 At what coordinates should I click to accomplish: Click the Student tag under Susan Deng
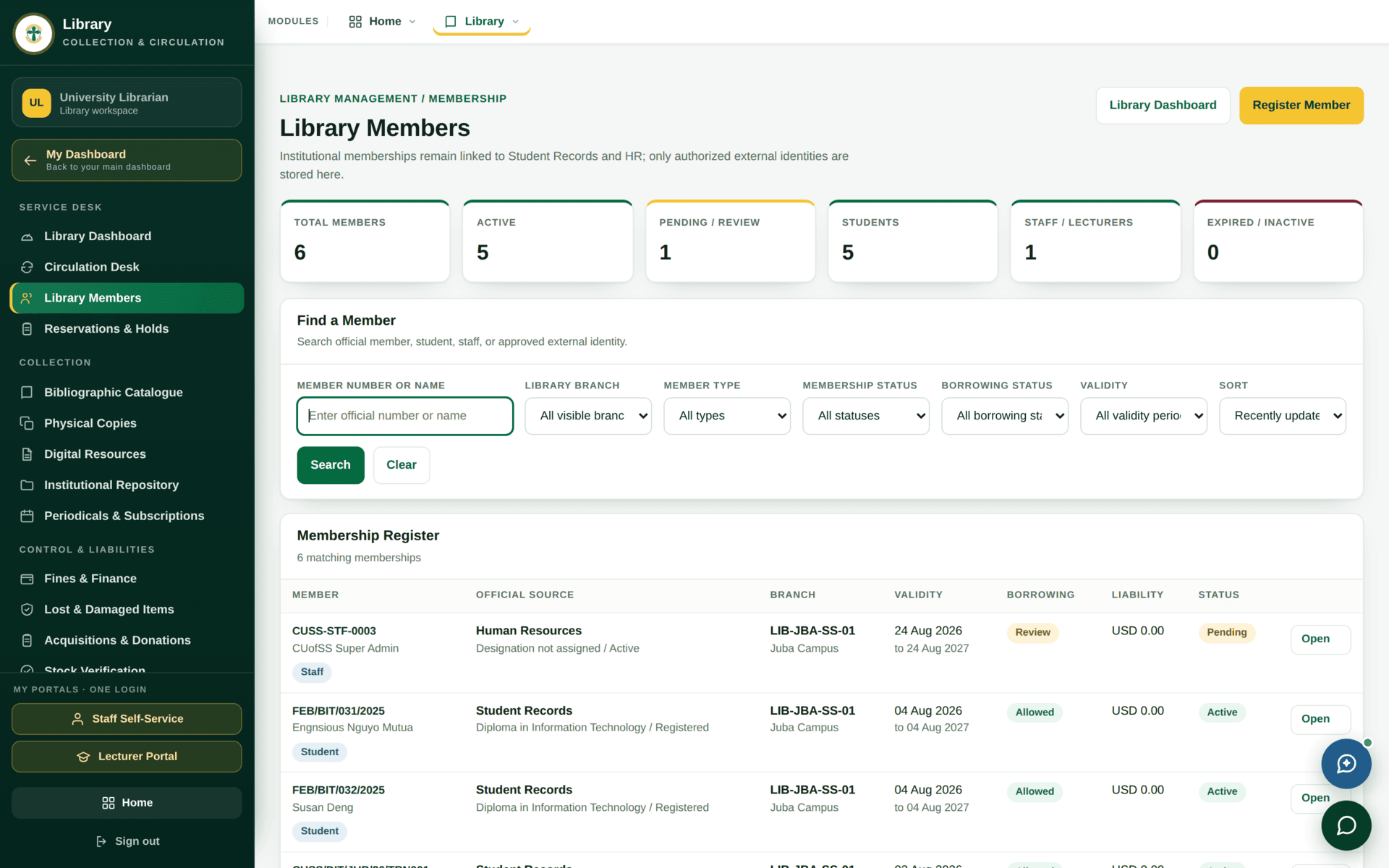point(319,832)
